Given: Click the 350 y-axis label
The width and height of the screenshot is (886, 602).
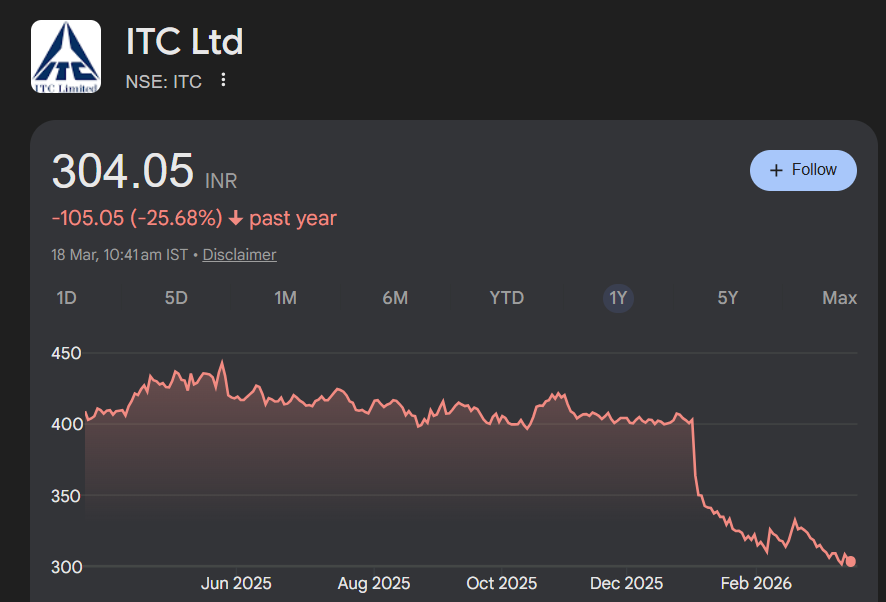Looking at the screenshot, I should [66, 496].
